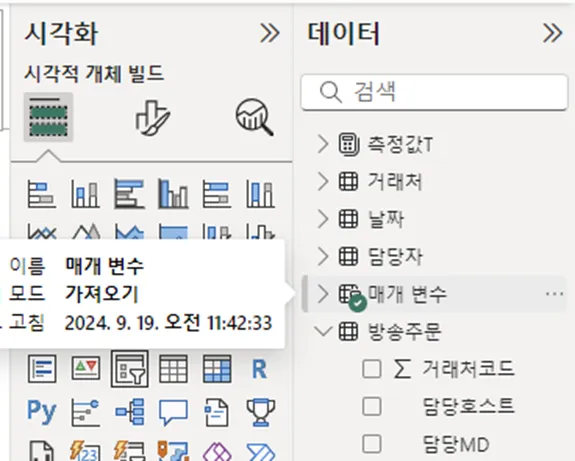
Task: Insert the decomposition tree visual
Action: pyautogui.click(x=129, y=412)
